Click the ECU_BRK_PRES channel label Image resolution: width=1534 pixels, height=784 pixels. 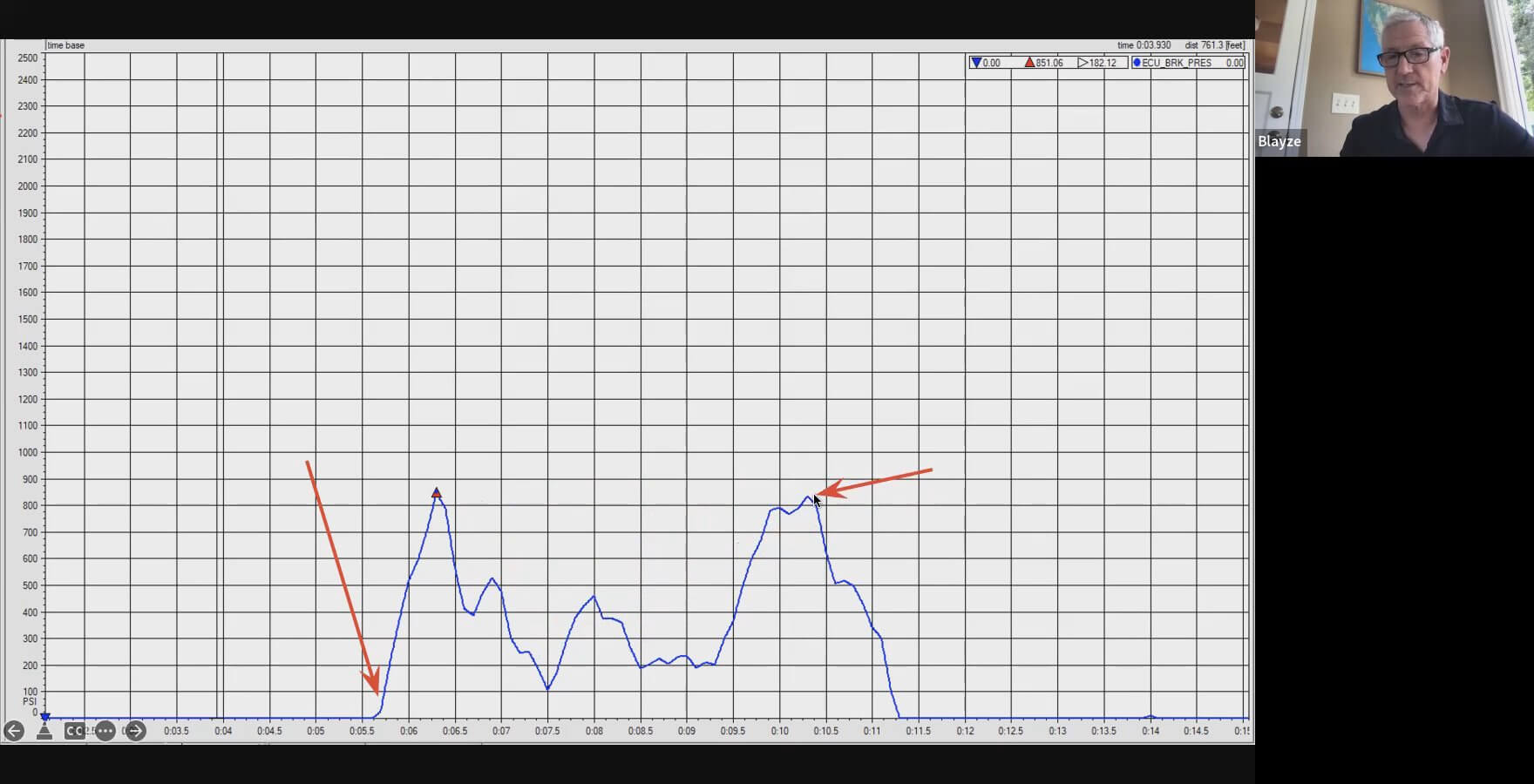pyautogui.click(x=1177, y=63)
